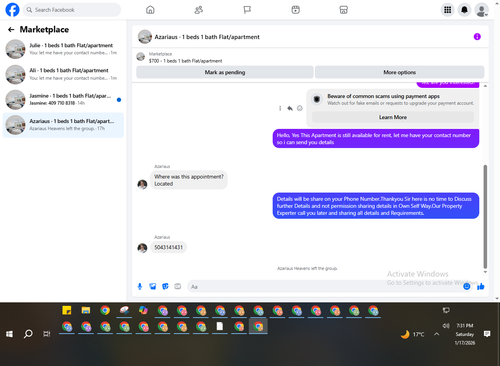Open the volume control in tray
This screenshot has height=366, width=500.
[446, 326]
